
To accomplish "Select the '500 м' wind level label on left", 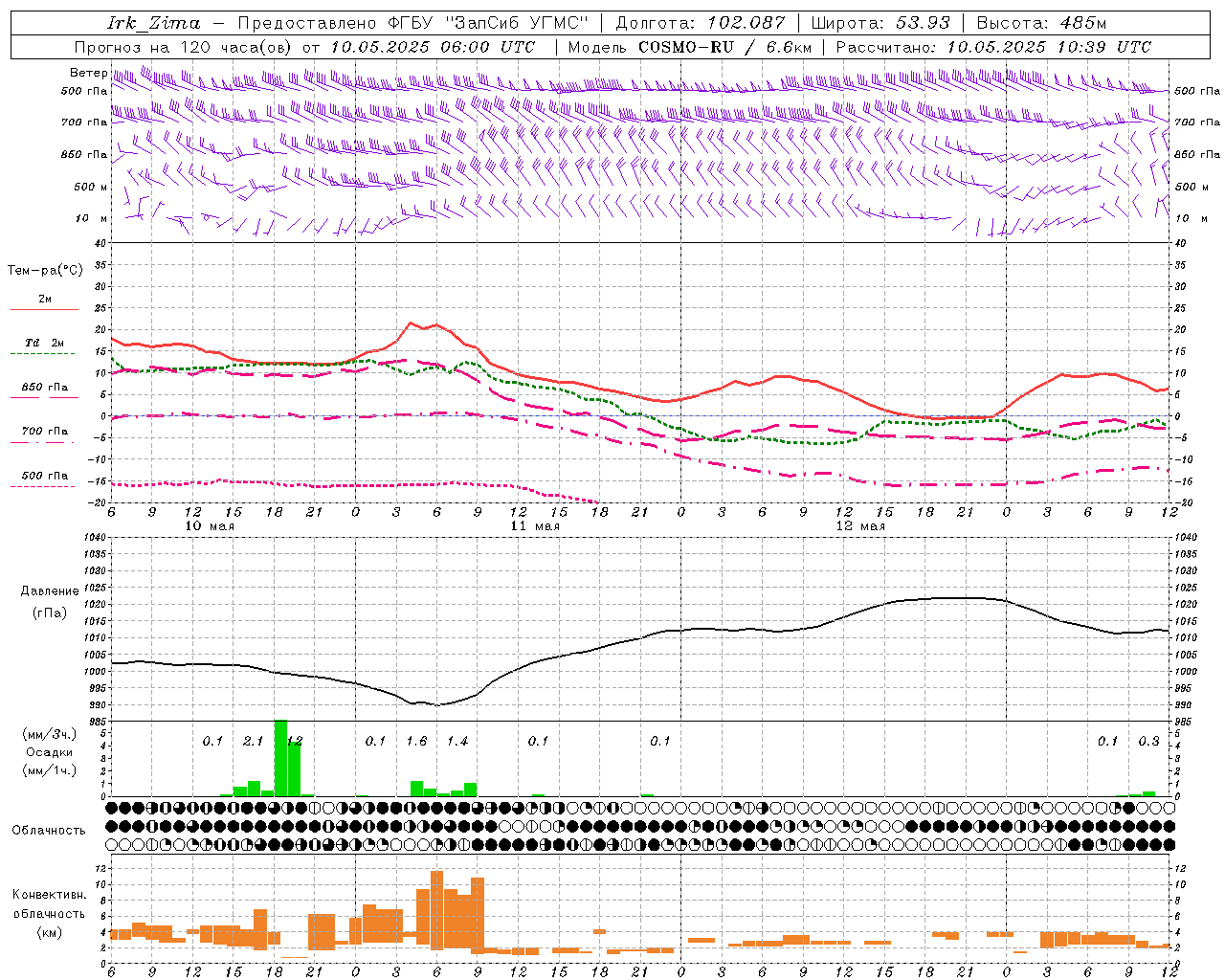I will pos(91,187).
